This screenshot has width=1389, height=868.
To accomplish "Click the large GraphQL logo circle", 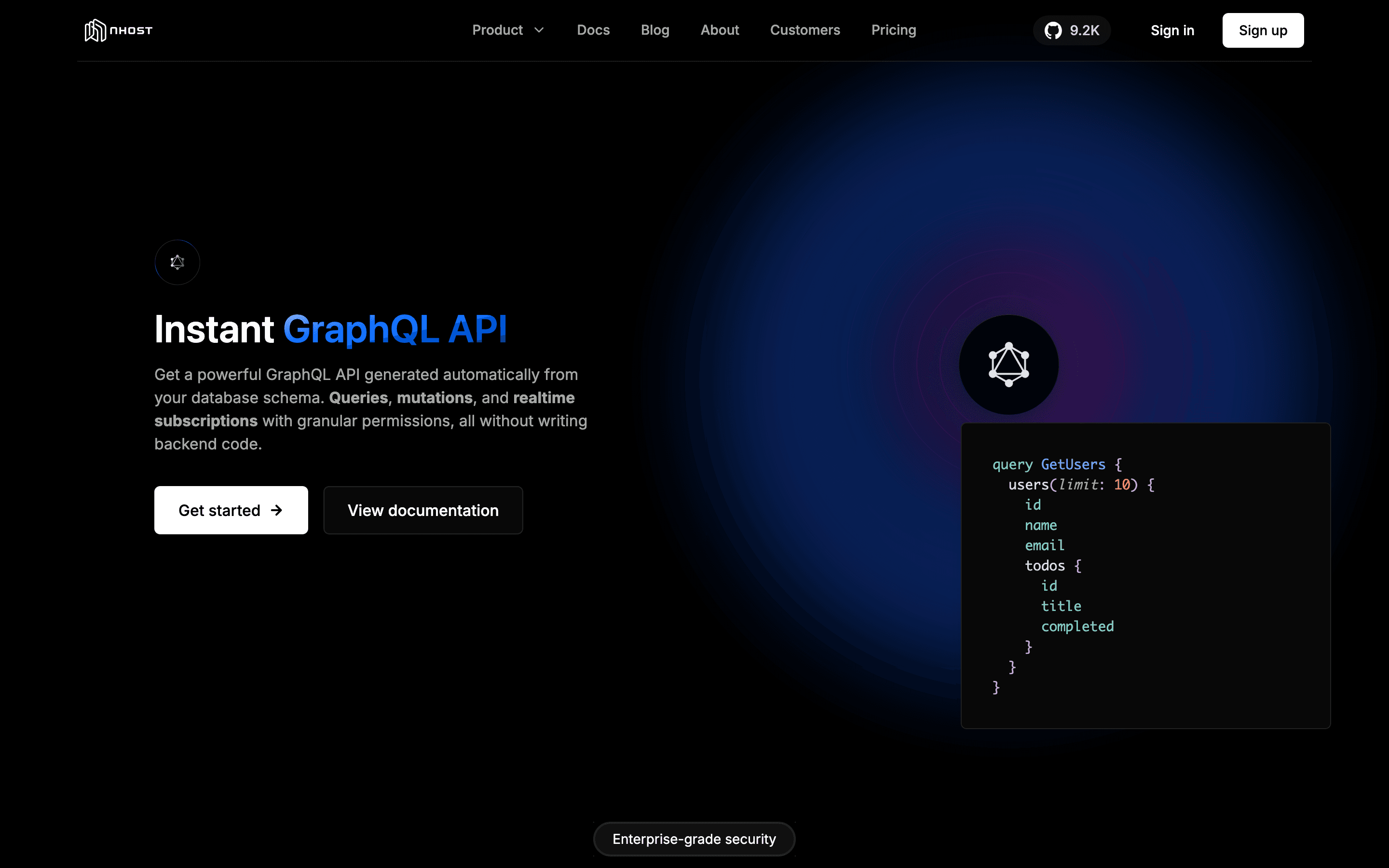I will point(1008,365).
